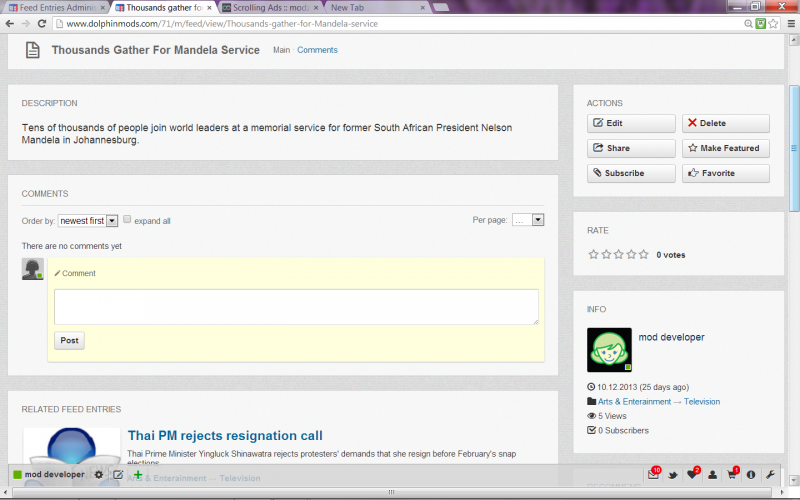Open heart notifications with 2 badge
This screenshot has width=800, height=500.
[692, 474]
